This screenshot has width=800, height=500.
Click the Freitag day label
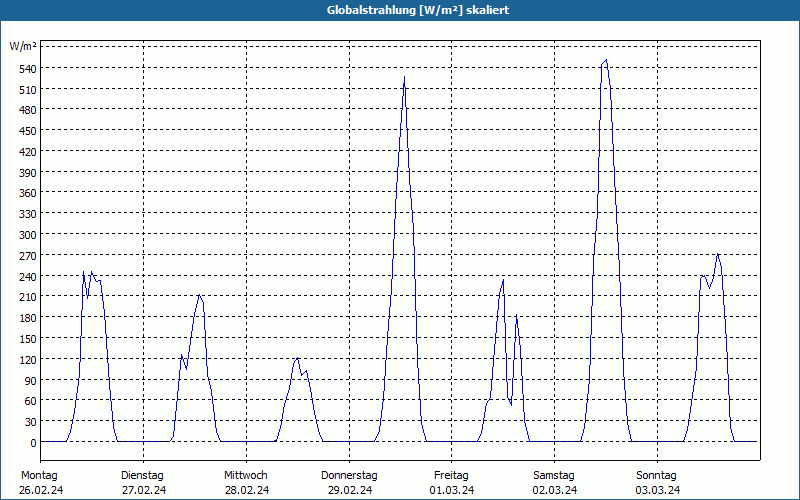click(451, 475)
